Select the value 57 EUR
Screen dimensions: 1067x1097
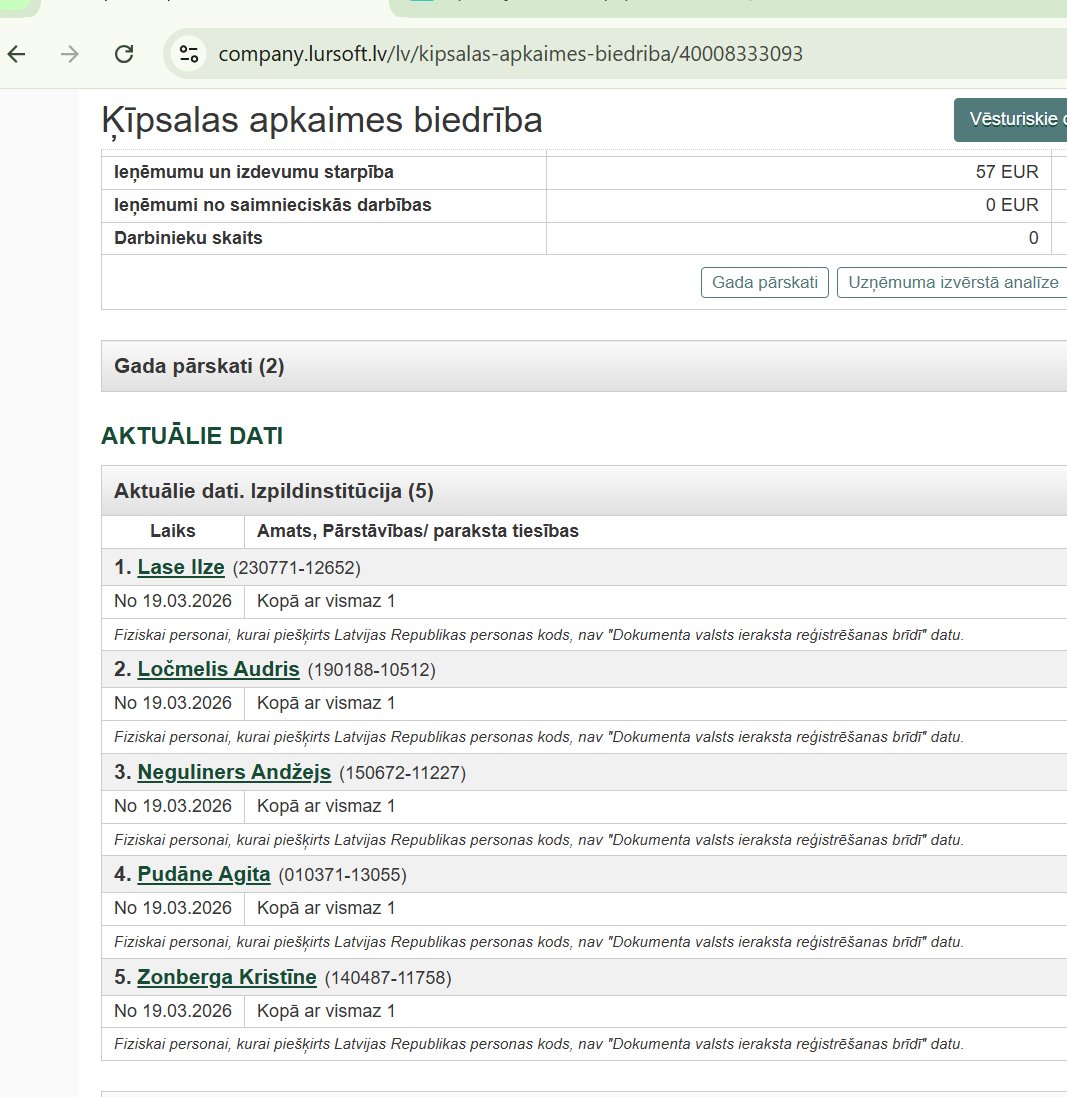tap(1007, 172)
